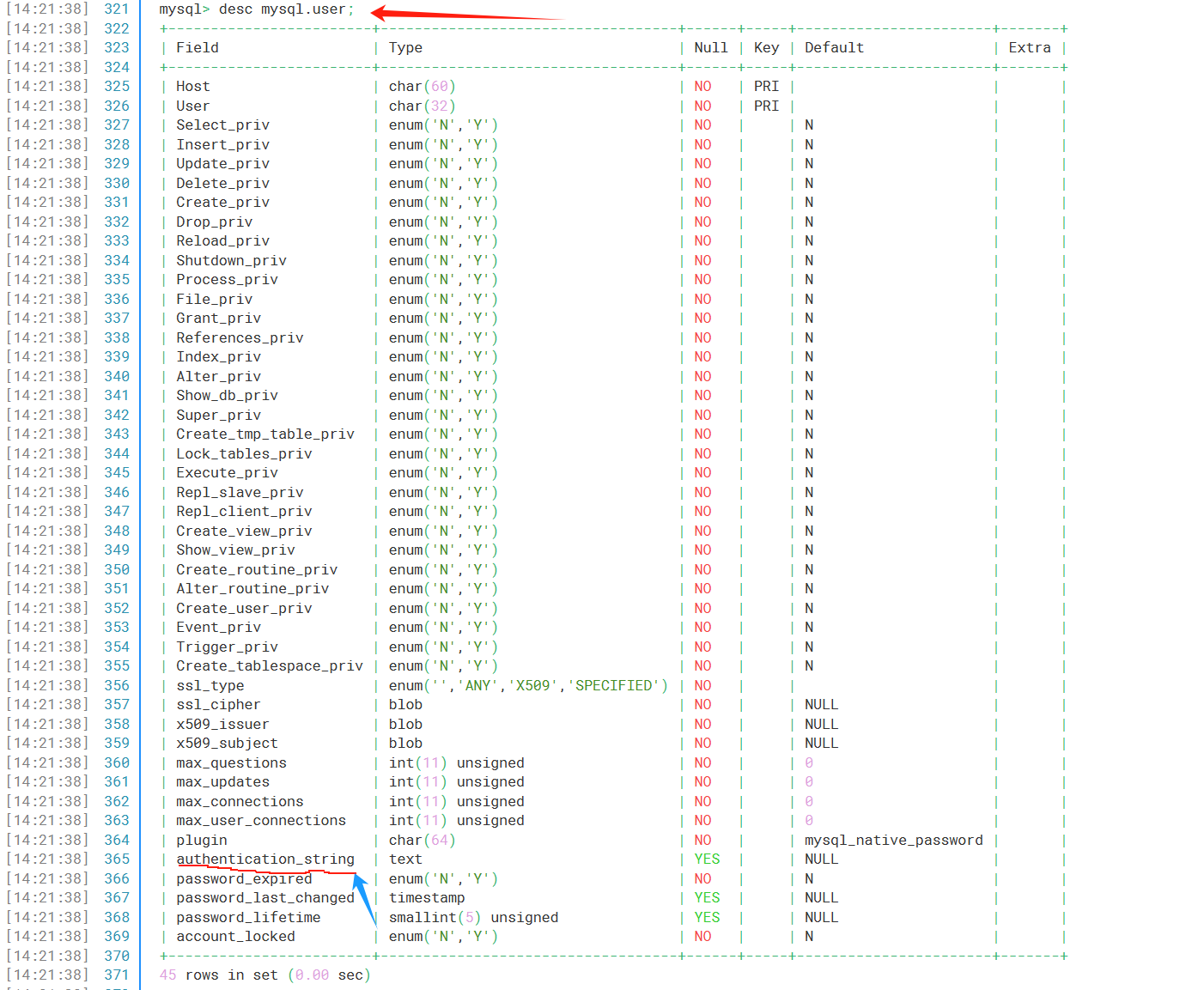Image resolution: width=1204 pixels, height=990 pixels.
Task: Click the 'File_priv' field
Action: (x=215, y=300)
